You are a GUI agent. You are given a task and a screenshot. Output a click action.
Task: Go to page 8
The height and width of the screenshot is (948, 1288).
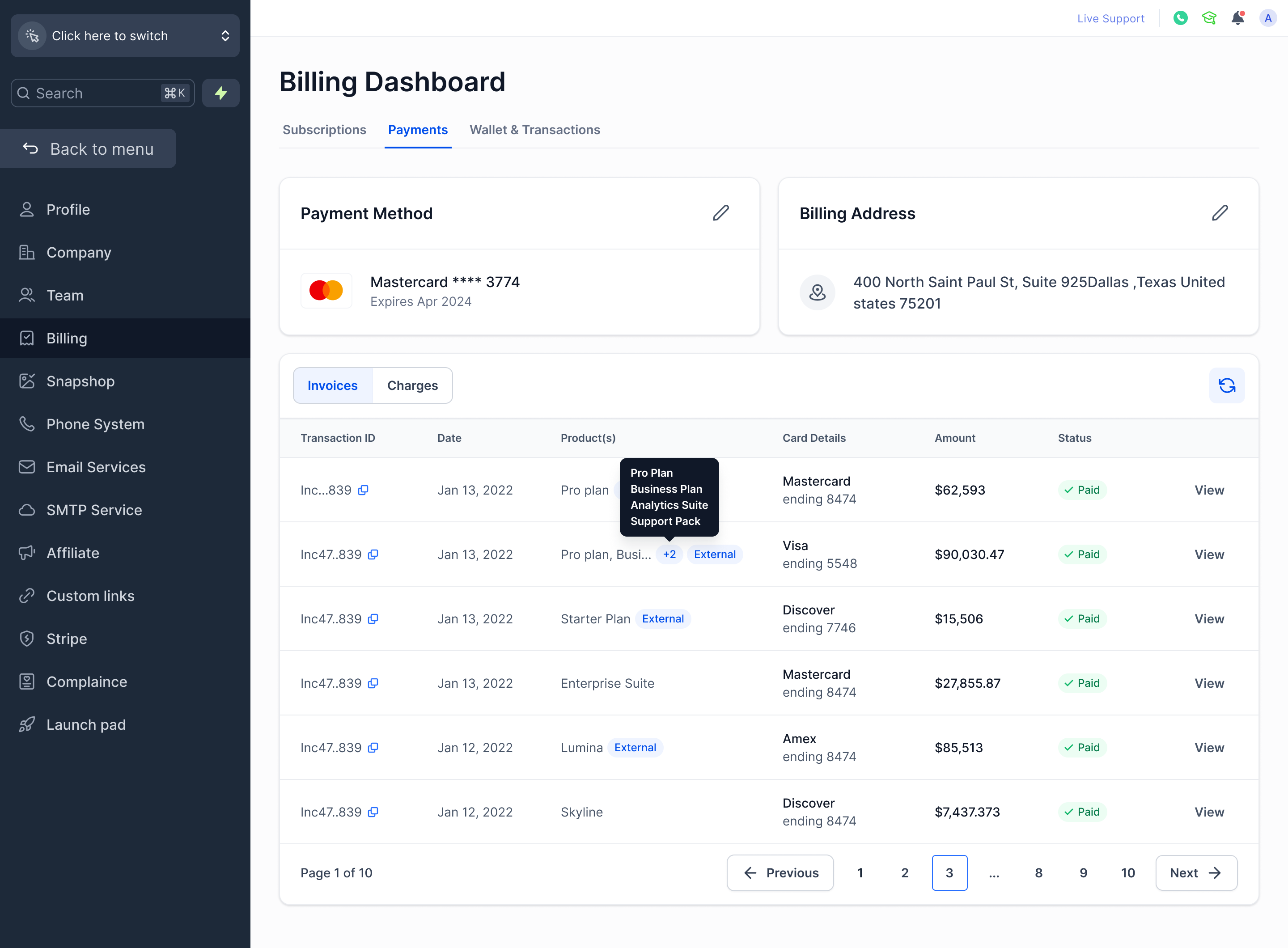click(1038, 873)
